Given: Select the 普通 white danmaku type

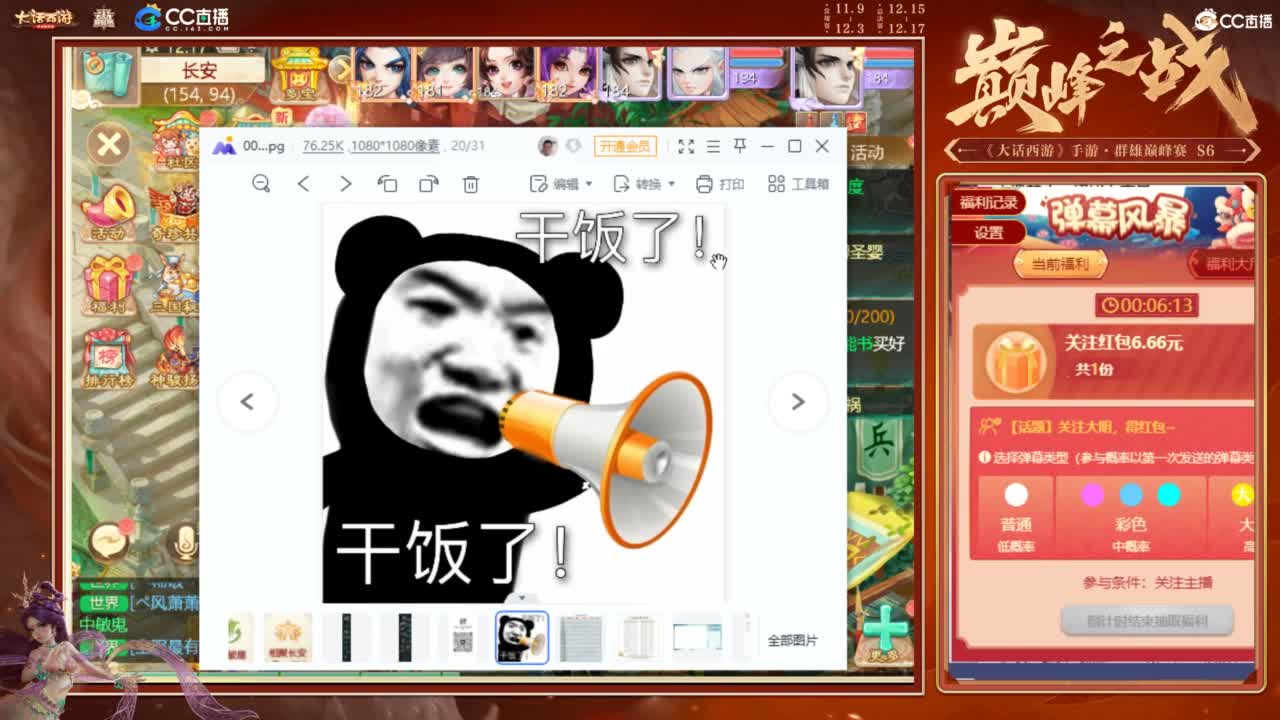Looking at the screenshot, I should [1016, 495].
